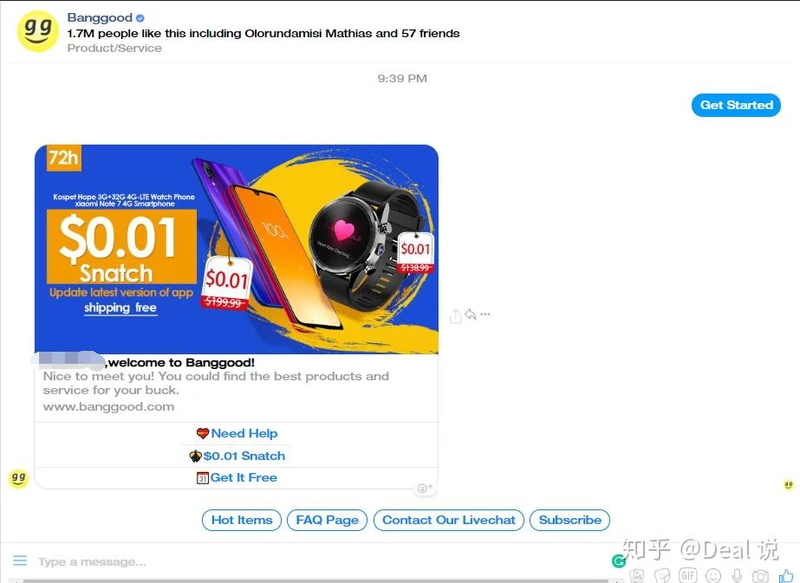Click the reply arrow next to the card
Viewport: 800px width, 583px height.
point(470,314)
